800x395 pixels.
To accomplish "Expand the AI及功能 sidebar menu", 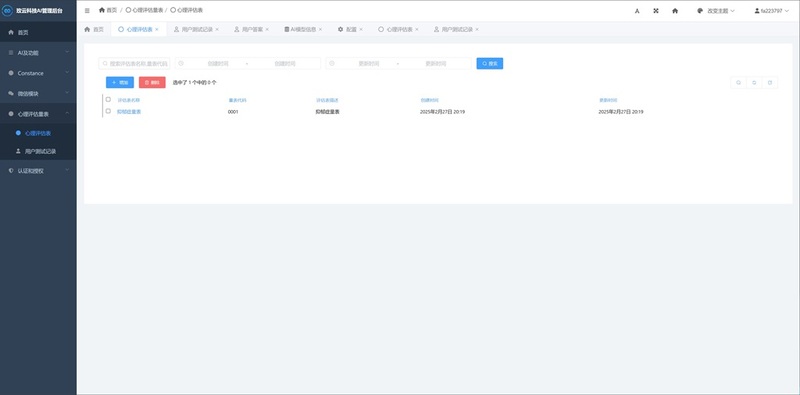I will (x=38, y=53).
